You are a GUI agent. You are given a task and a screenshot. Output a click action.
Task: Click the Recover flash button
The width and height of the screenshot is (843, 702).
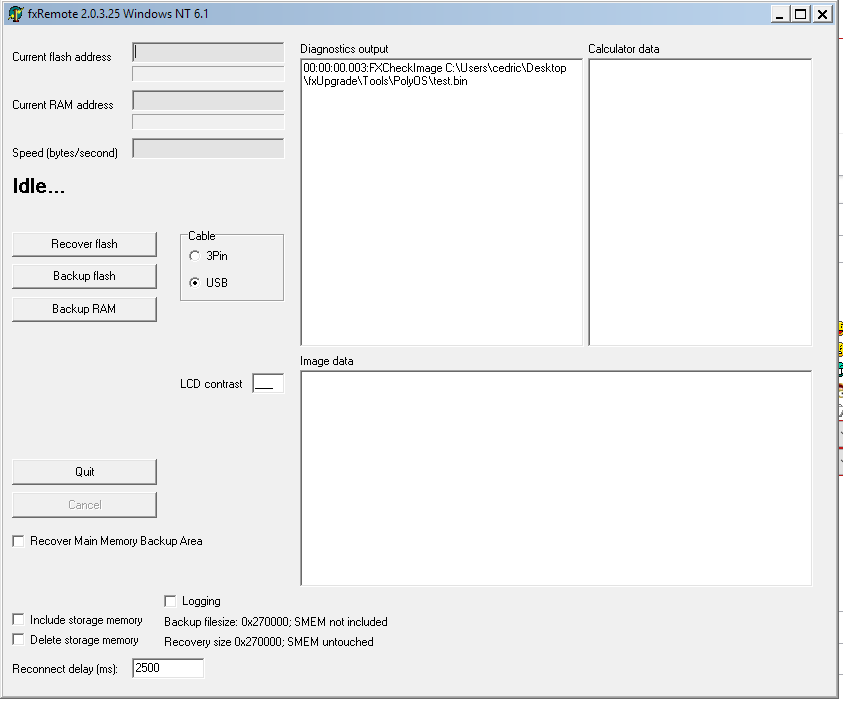pyautogui.click(x=84, y=244)
